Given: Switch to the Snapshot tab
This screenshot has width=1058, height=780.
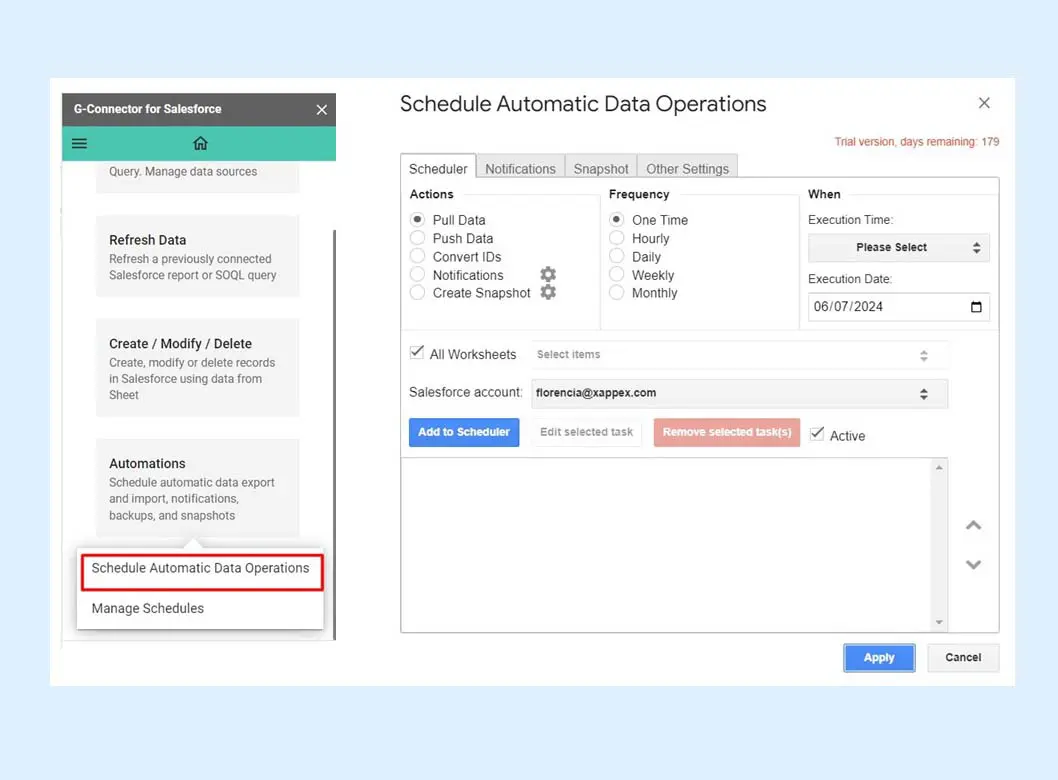Looking at the screenshot, I should click(x=601, y=169).
